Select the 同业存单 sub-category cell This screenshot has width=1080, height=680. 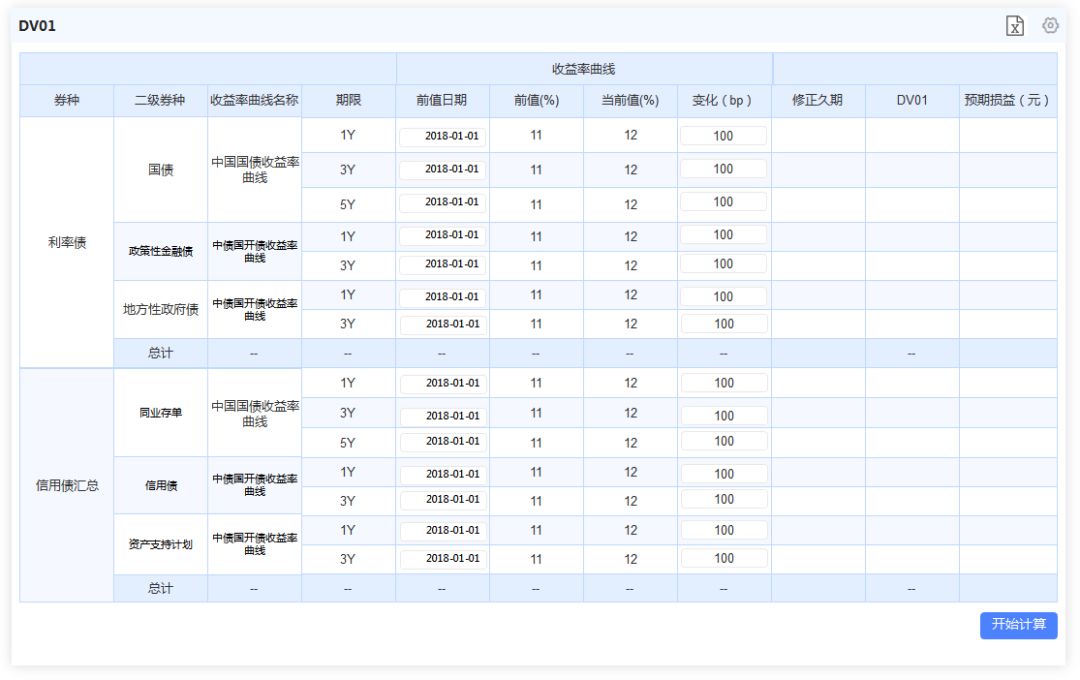(x=160, y=413)
